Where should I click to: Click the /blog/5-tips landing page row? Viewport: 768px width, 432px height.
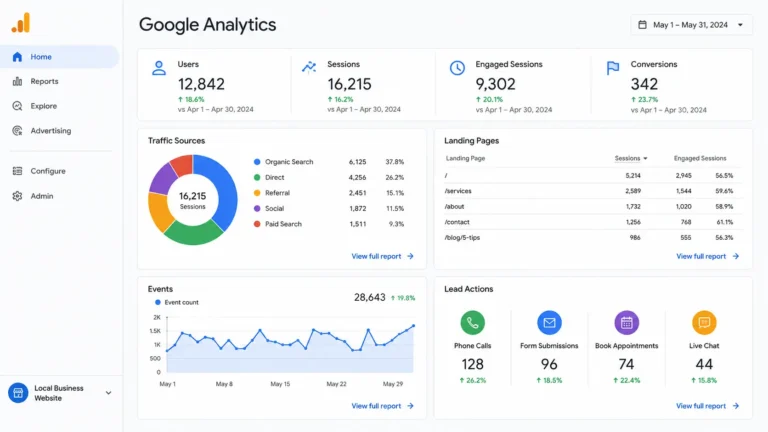pos(593,238)
